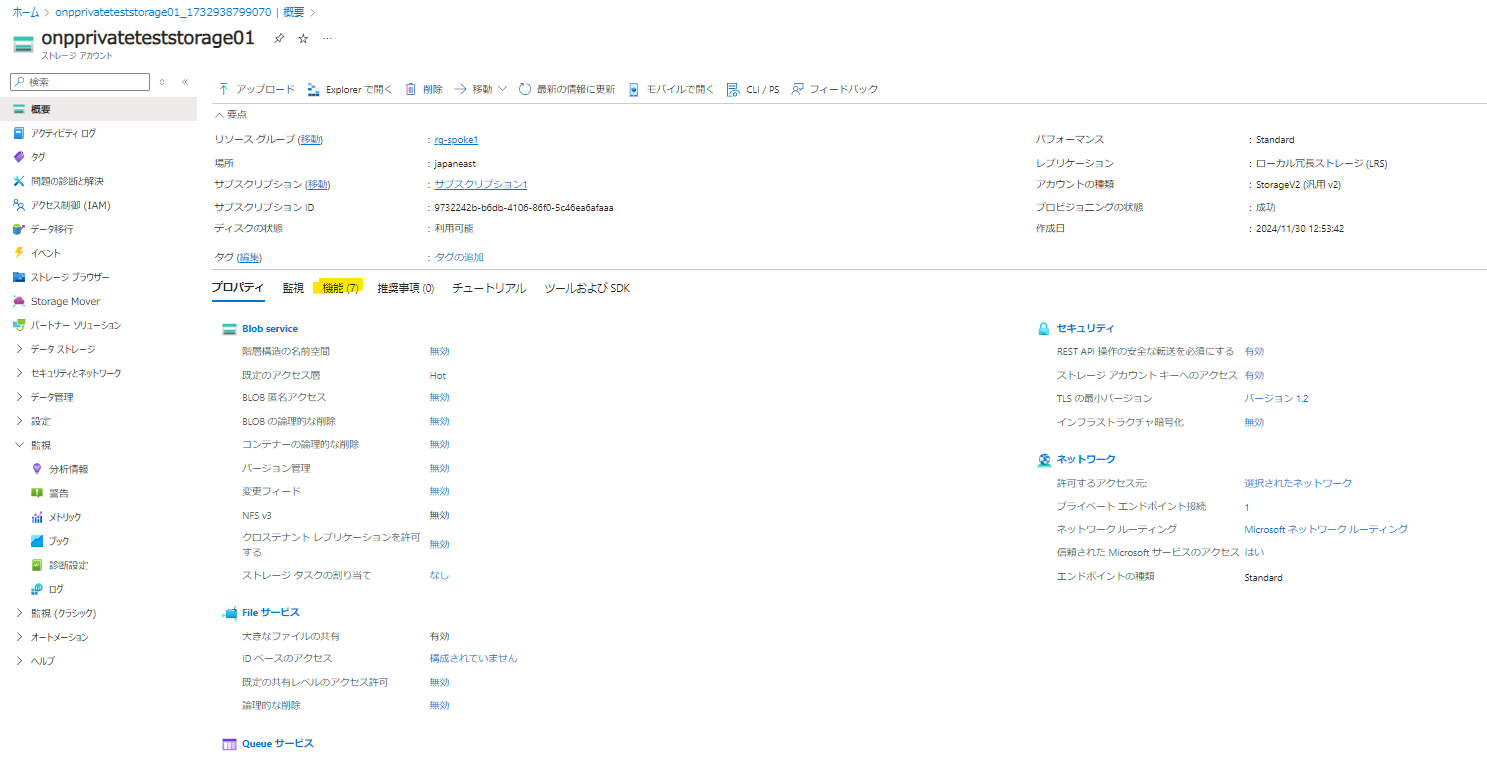Click the Delete trash icon
Image resolution: width=1487 pixels, height=757 pixels.
pos(410,89)
